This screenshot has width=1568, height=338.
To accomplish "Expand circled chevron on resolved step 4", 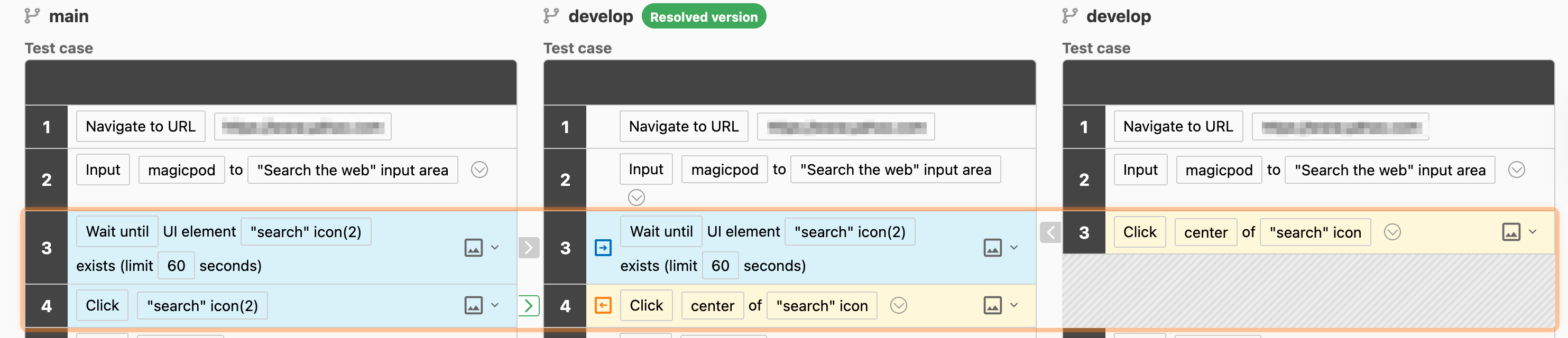I will [898, 305].
